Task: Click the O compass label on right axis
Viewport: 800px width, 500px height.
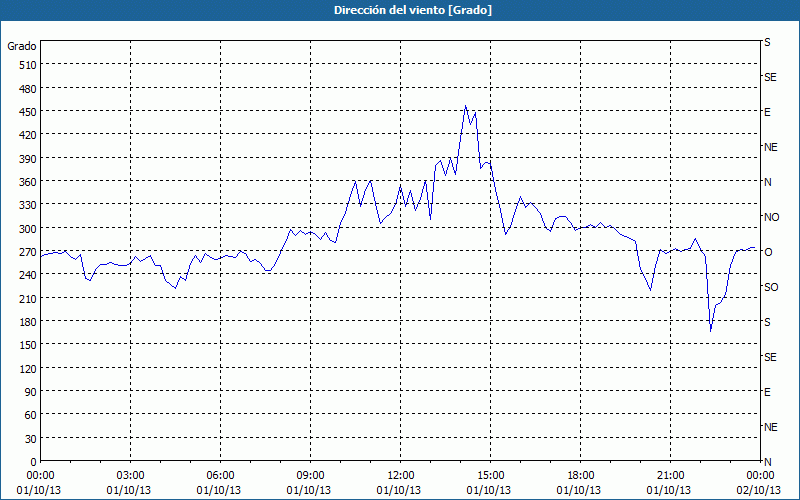Action: [768, 252]
